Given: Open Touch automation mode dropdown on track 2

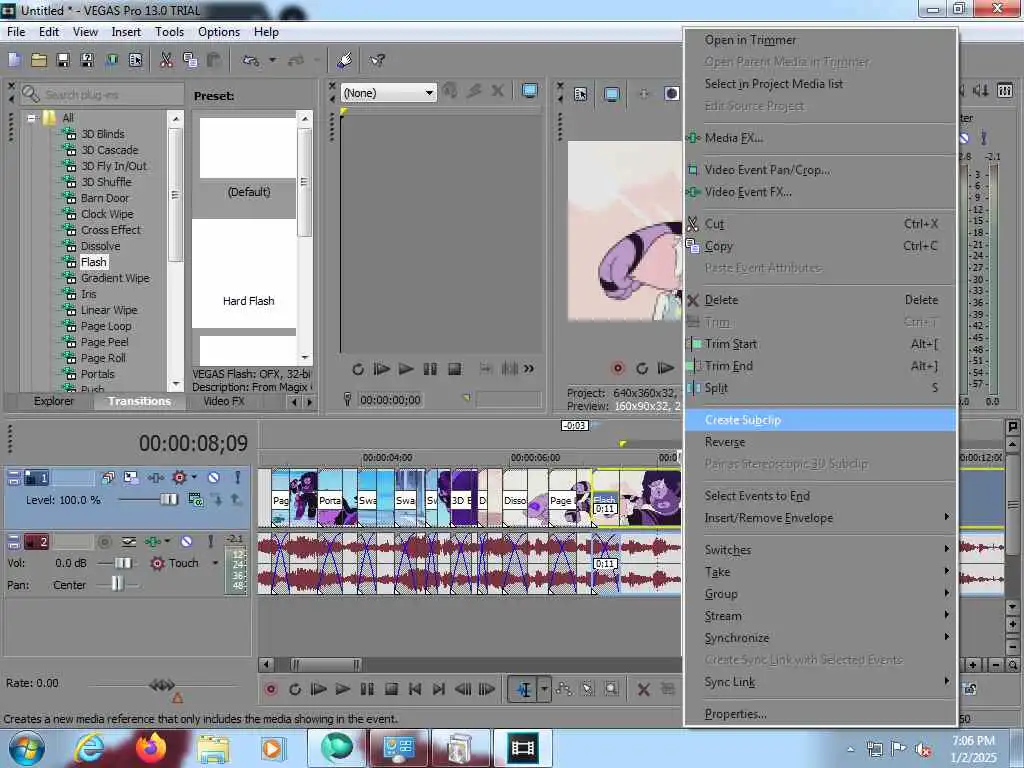Looking at the screenshot, I should coord(215,563).
